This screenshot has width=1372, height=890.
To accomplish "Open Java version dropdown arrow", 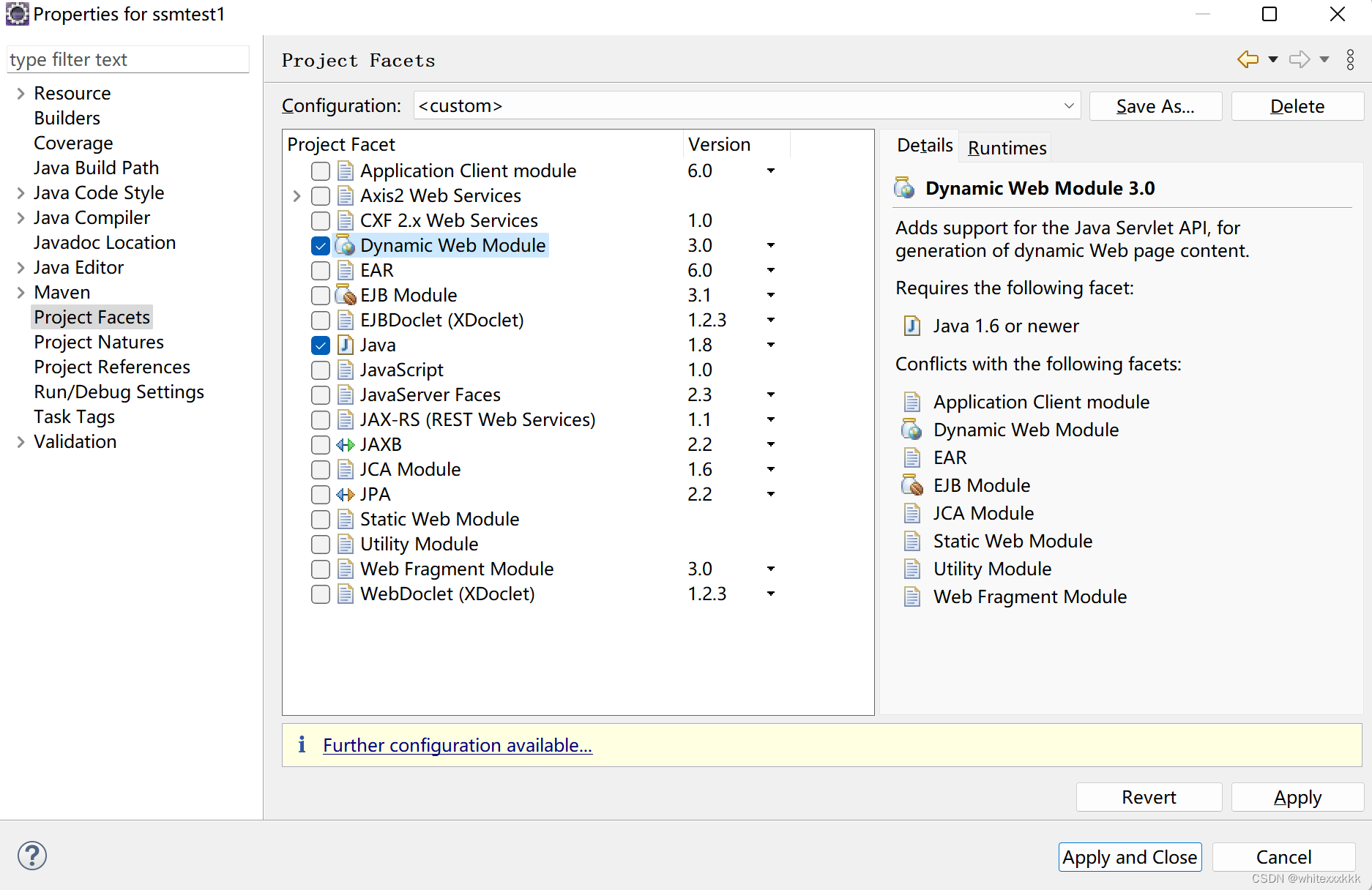I will [x=770, y=345].
